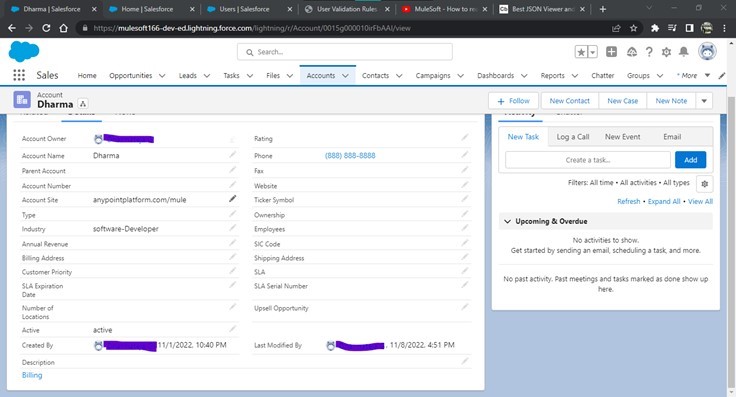This screenshot has height=397, width=736.
Task: Open the Campaigns navigation tab
Action: pyautogui.click(x=433, y=76)
